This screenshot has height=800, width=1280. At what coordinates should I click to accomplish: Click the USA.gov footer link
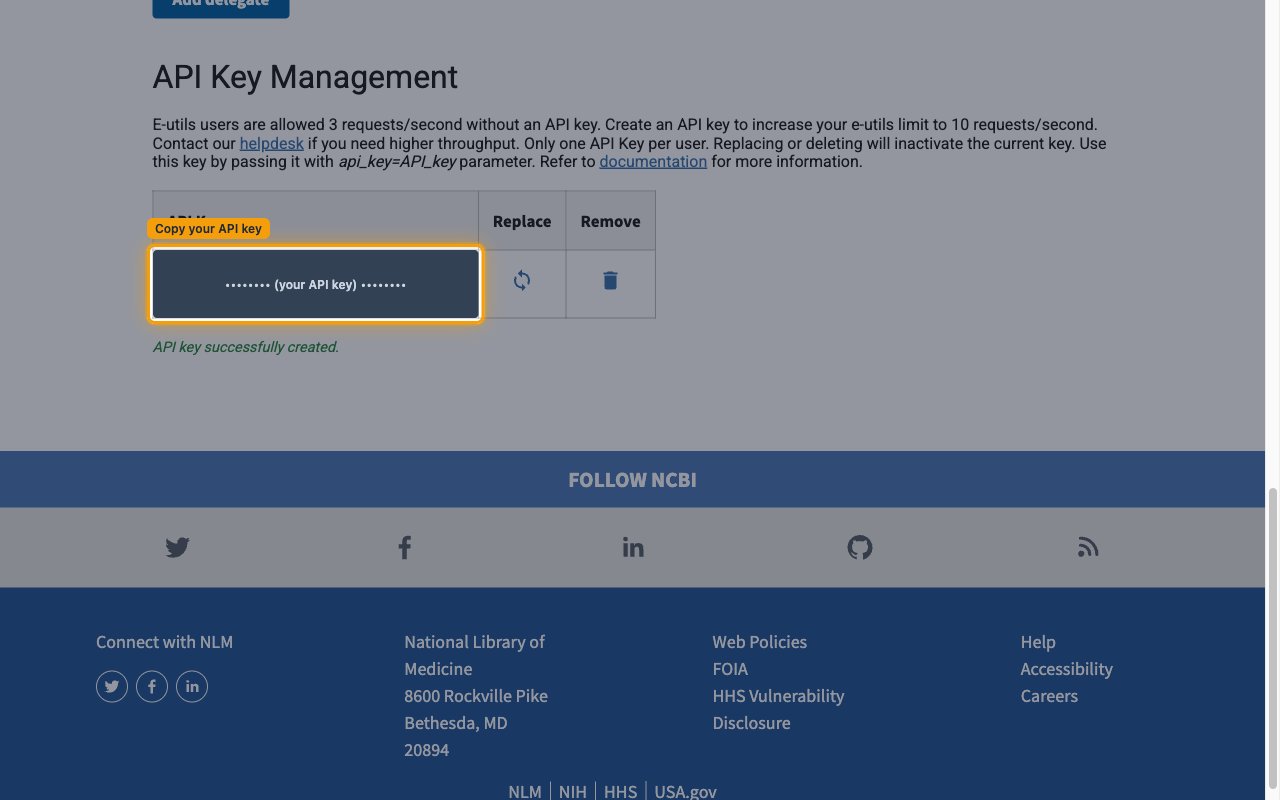pyautogui.click(x=685, y=791)
